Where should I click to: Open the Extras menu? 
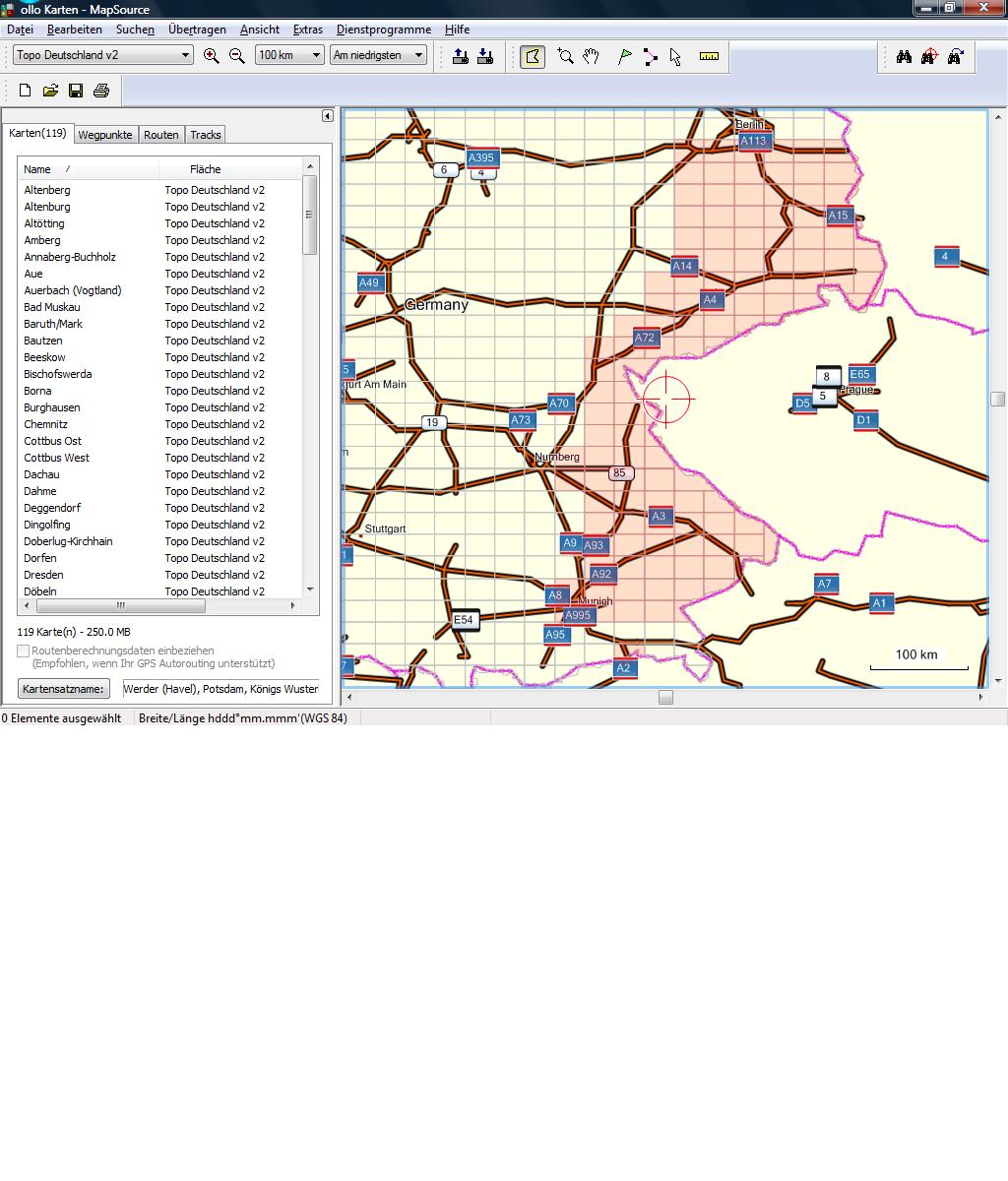pyautogui.click(x=308, y=30)
